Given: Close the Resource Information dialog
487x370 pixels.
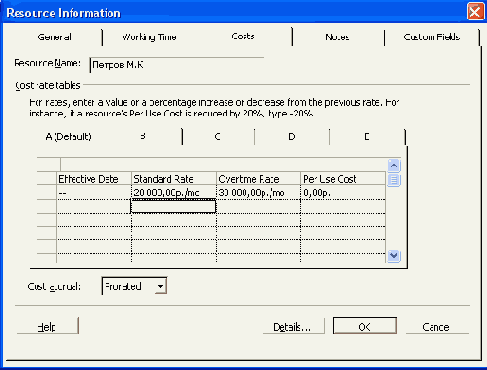Looking at the screenshot, I should pos(475,12).
